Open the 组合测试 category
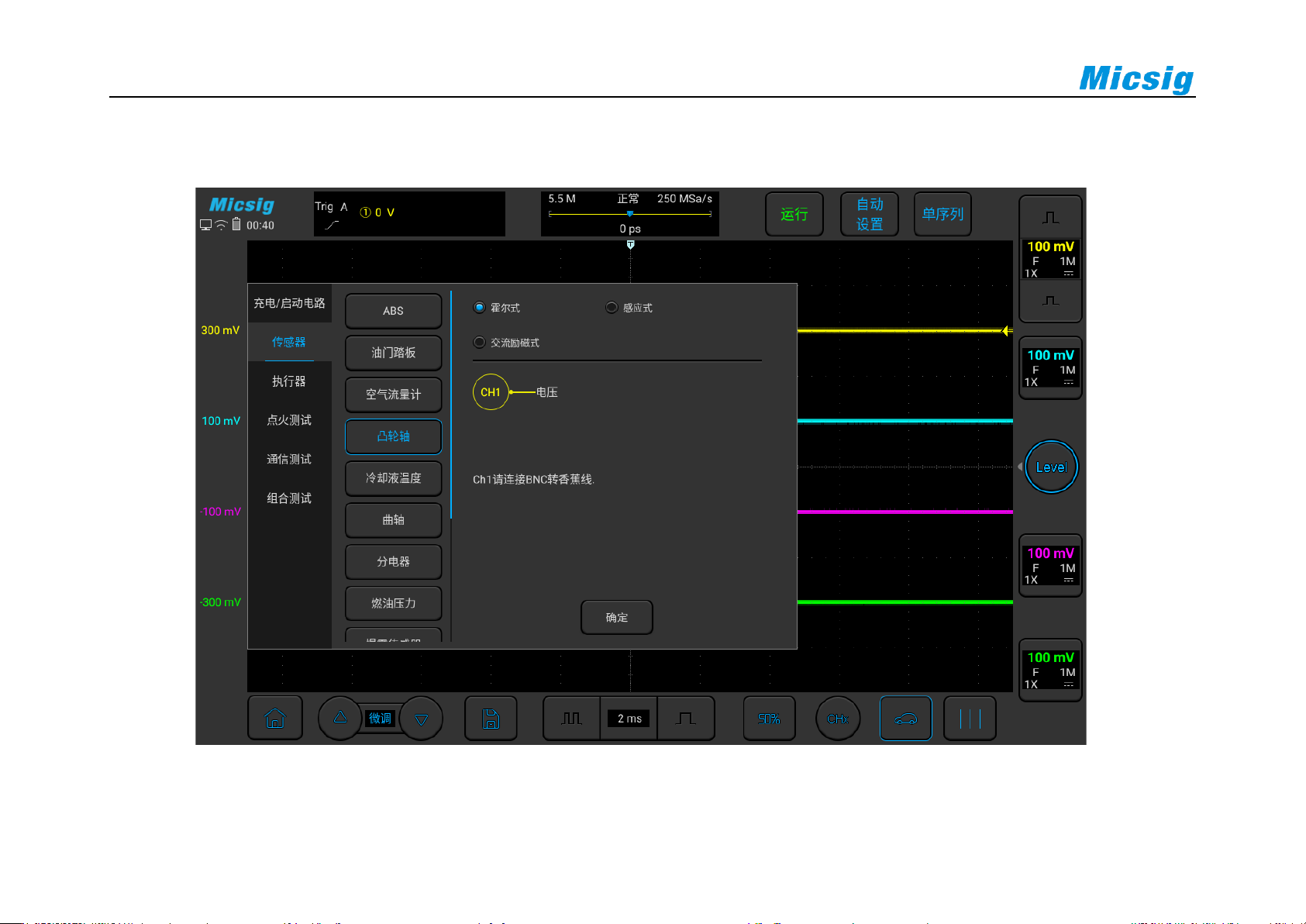The width and height of the screenshot is (1306, 924). click(x=290, y=498)
